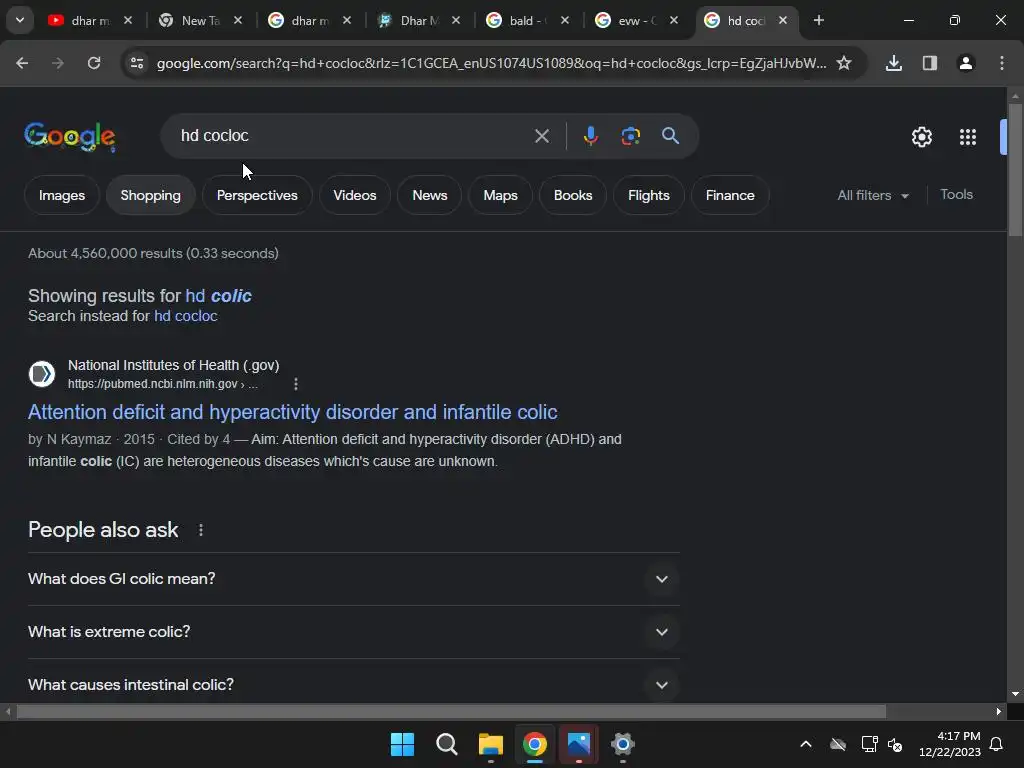Close the "hd cocl" tab
Viewport: 1024px width, 768px height.
click(x=783, y=20)
